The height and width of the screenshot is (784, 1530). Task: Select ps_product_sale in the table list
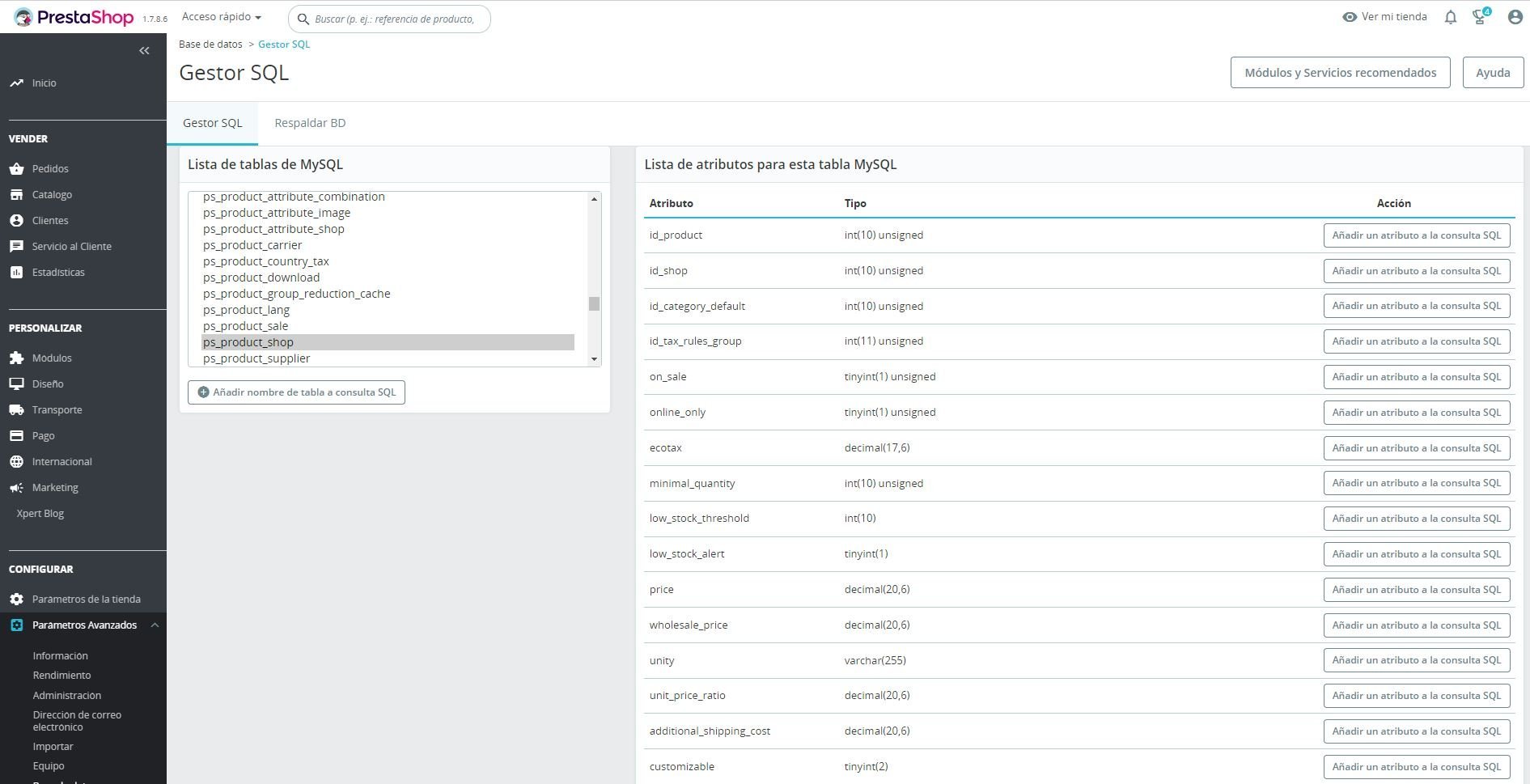click(388, 326)
